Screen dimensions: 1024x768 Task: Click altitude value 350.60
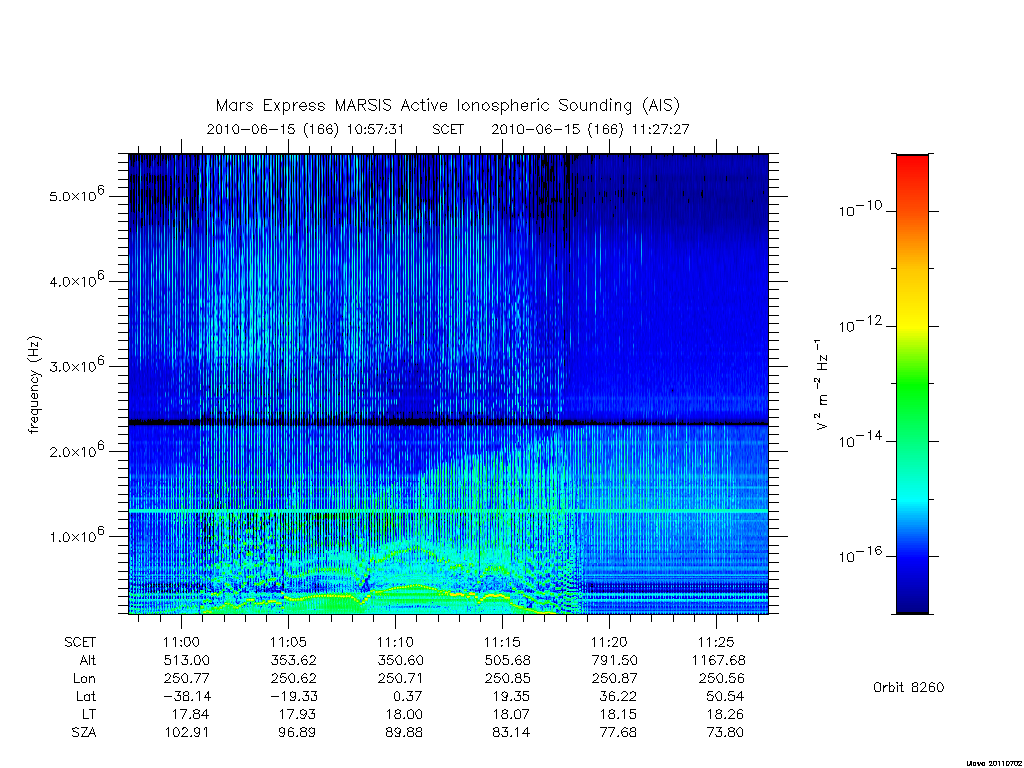coord(401,660)
